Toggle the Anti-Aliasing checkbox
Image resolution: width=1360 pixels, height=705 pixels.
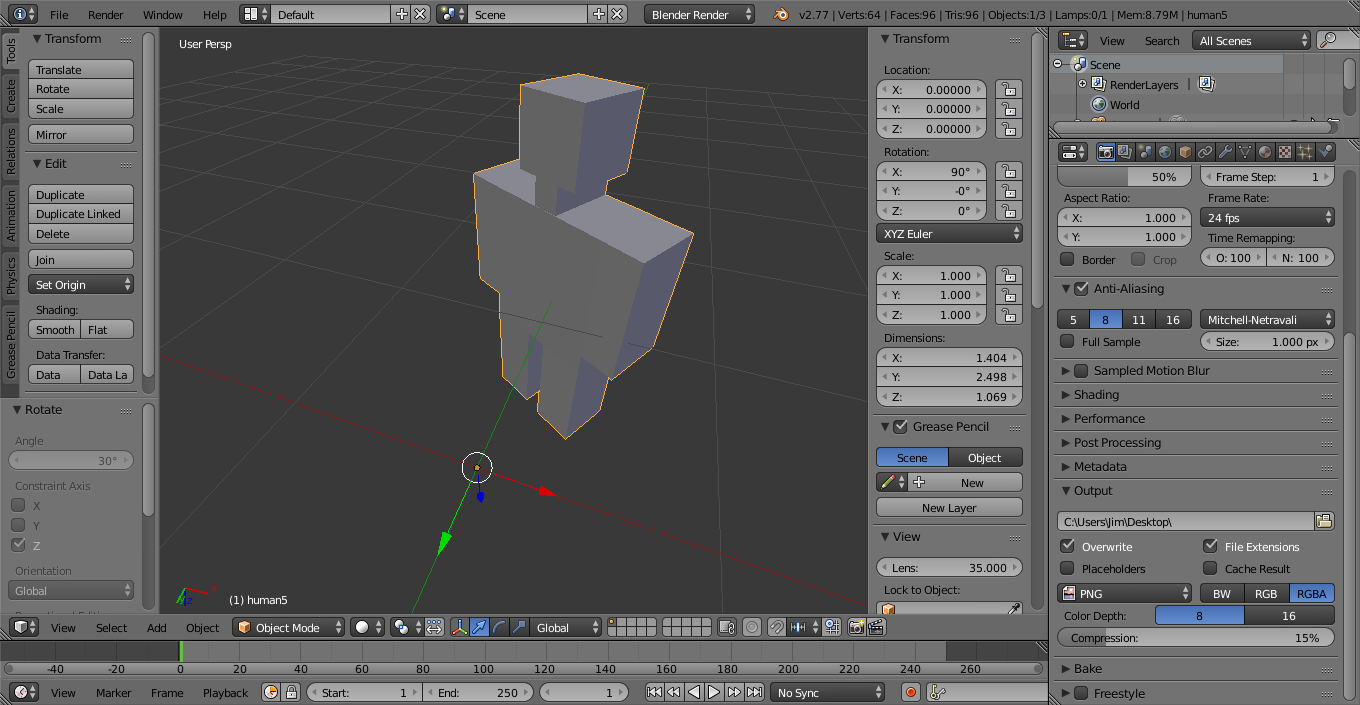tap(1081, 288)
